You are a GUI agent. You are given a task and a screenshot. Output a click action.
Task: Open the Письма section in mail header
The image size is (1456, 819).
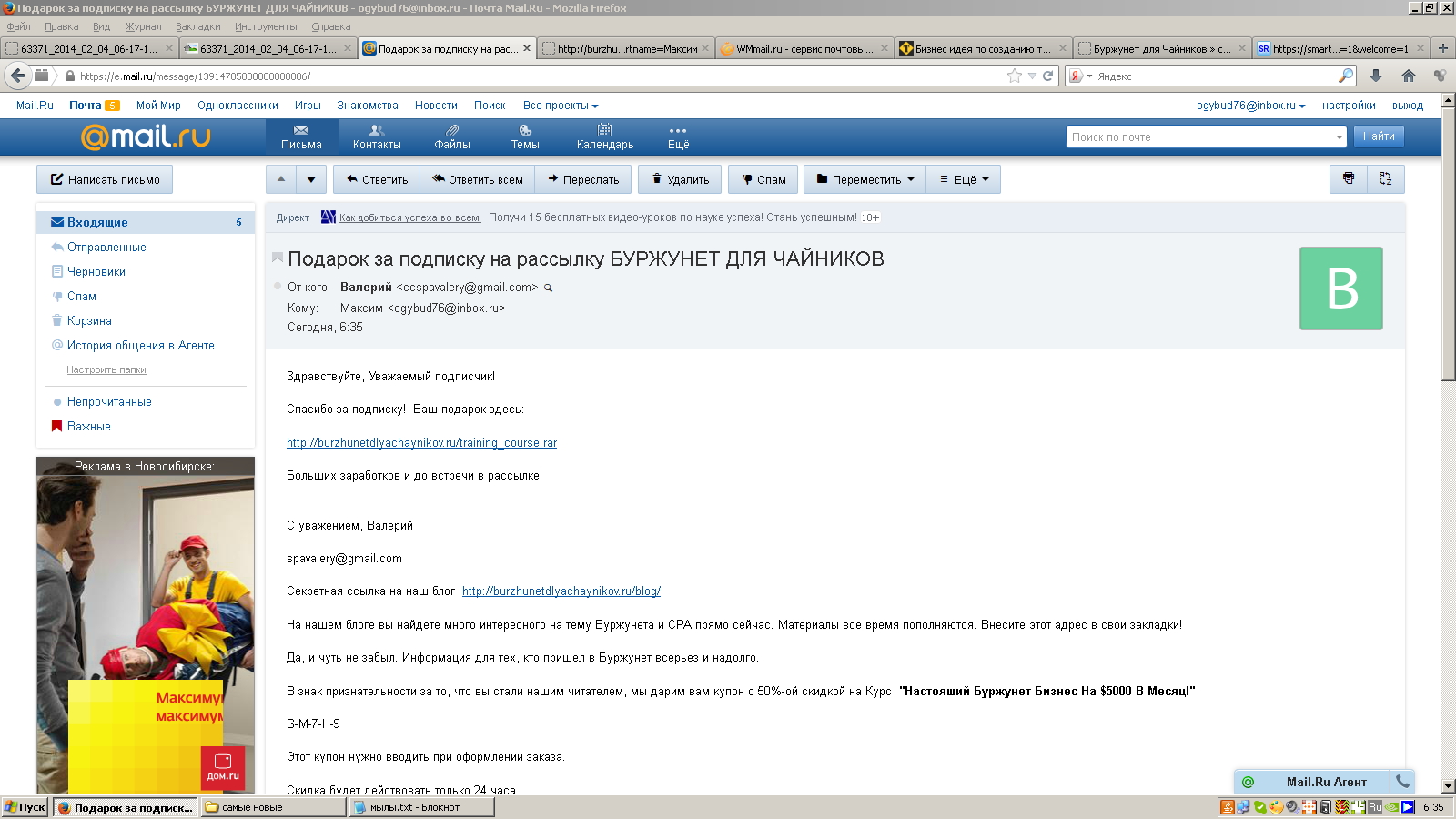[x=301, y=137]
